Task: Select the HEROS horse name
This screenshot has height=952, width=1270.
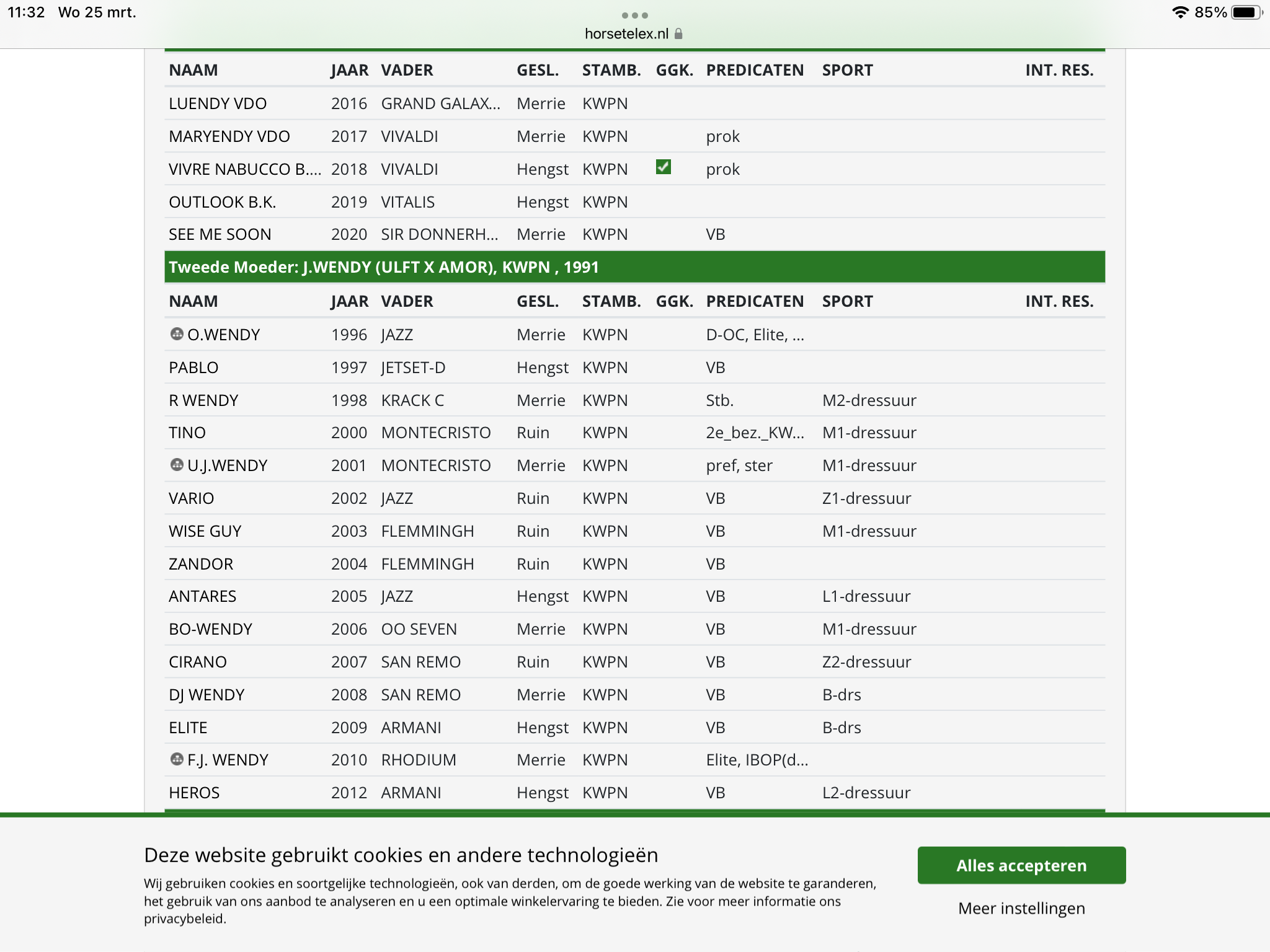Action: pos(194,793)
